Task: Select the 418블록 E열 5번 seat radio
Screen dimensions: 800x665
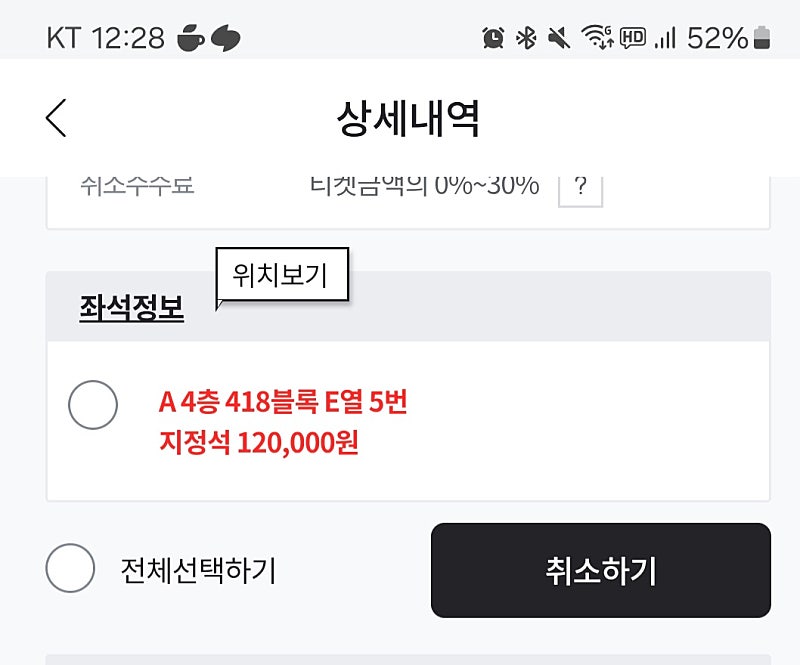Action: click(93, 405)
